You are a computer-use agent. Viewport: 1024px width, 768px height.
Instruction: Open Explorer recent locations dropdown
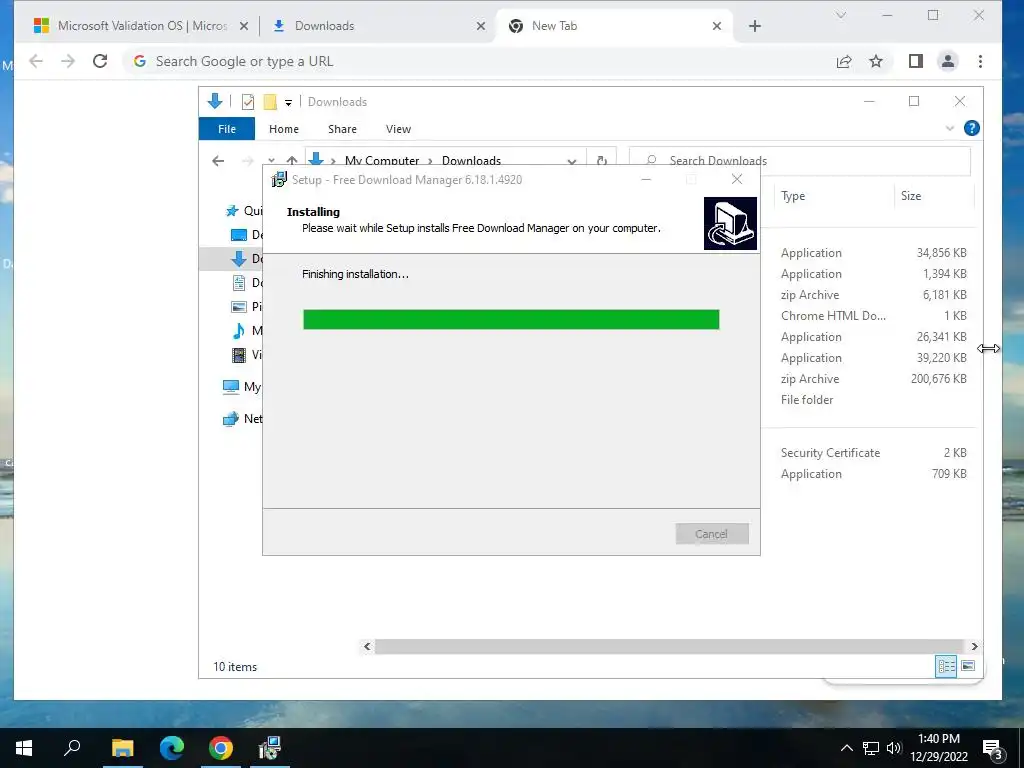coord(271,160)
